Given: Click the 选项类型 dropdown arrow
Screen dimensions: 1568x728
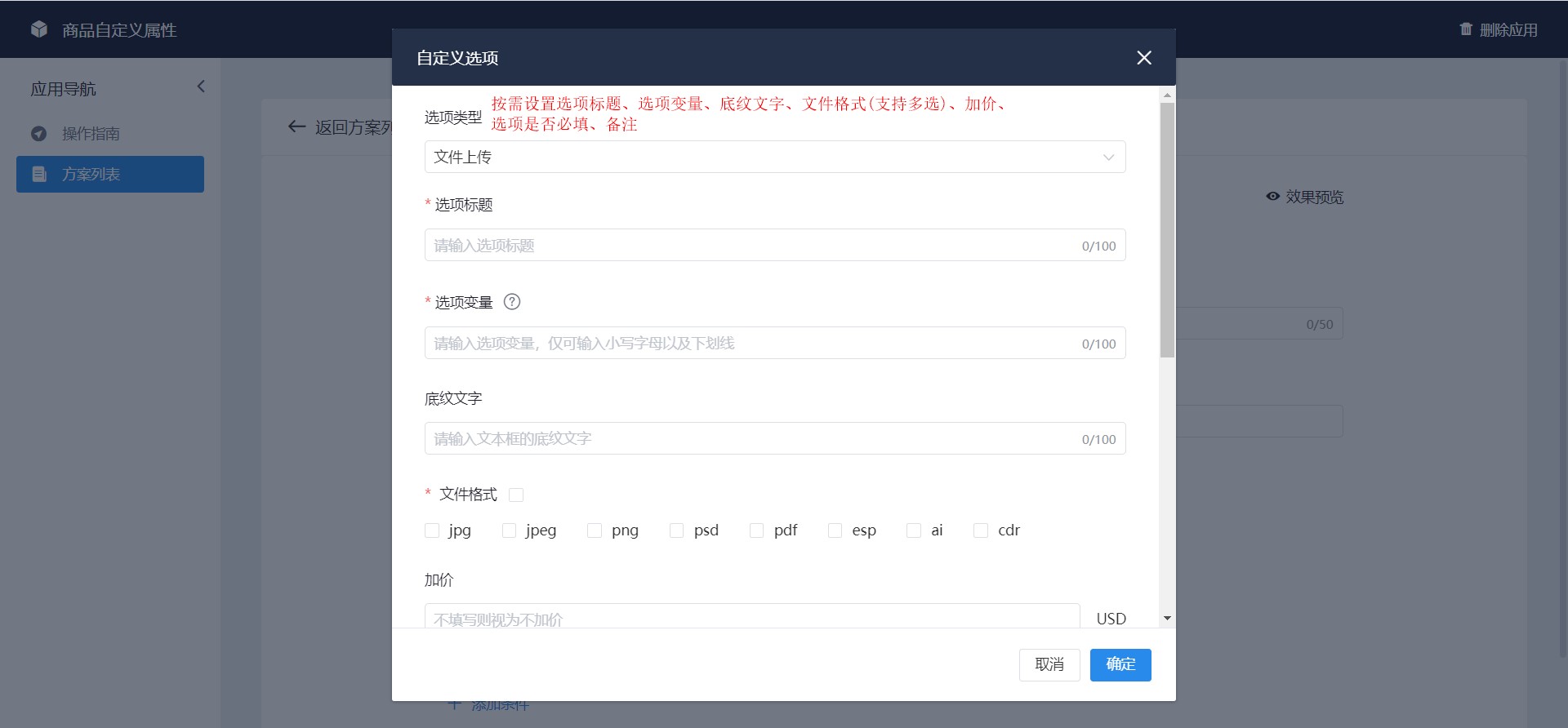Looking at the screenshot, I should pyautogui.click(x=1108, y=158).
